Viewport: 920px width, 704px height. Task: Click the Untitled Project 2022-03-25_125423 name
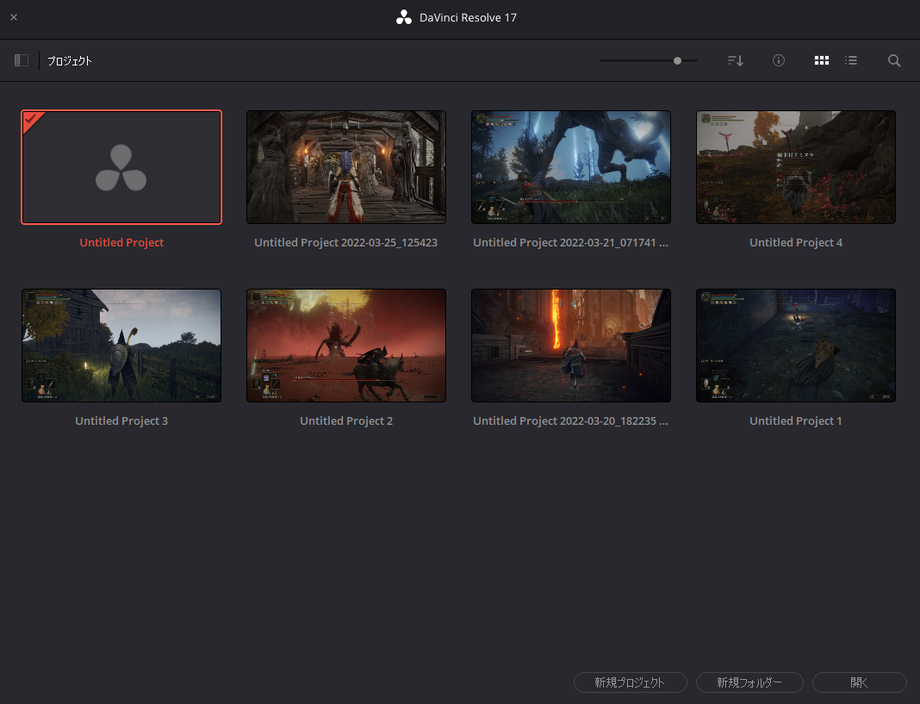pos(346,242)
